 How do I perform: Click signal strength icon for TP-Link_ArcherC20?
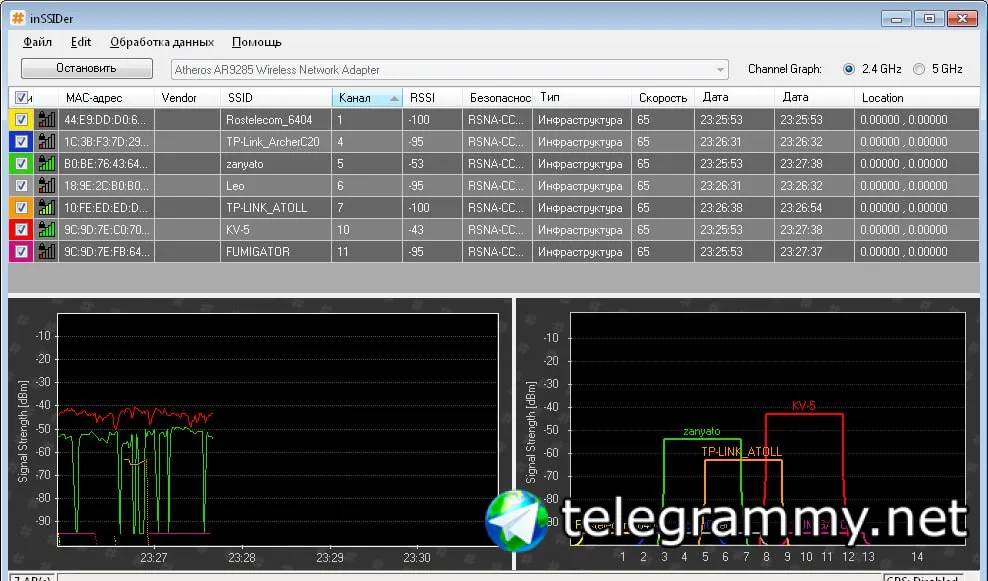[x=47, y=141]
